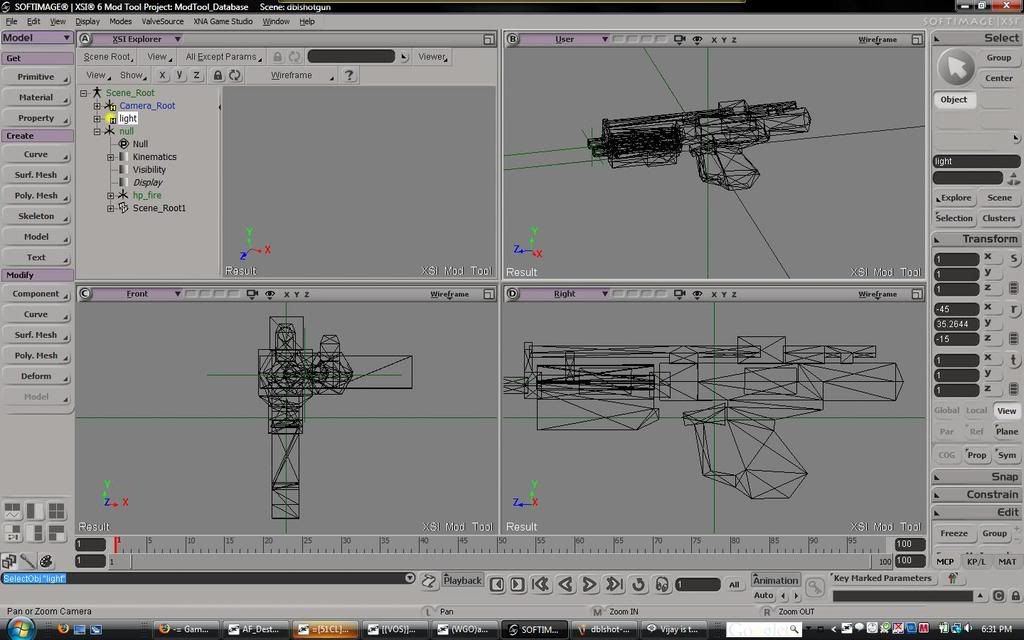1024x640 pixels.
Task: Open the script editor icon next to command line
Action: [429, 581]
